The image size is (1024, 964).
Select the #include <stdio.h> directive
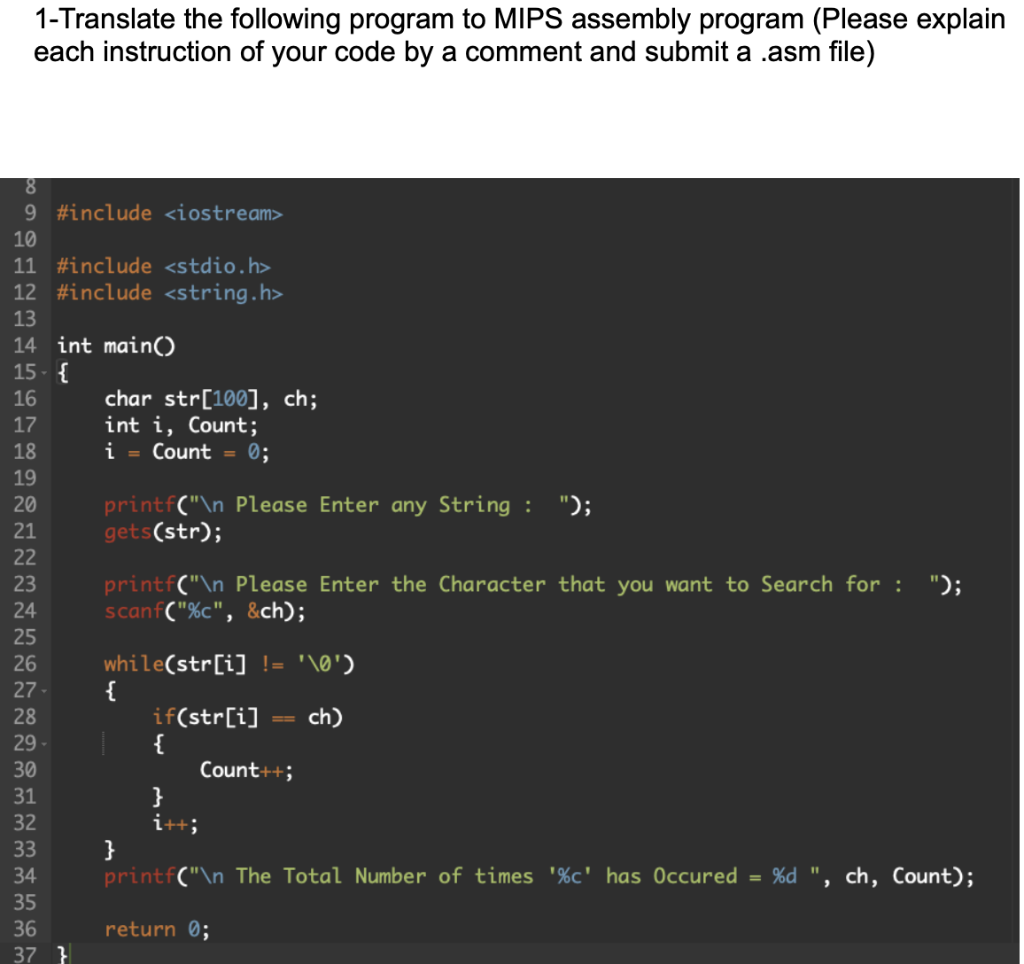pyautogui.click(x=160, y=265)
